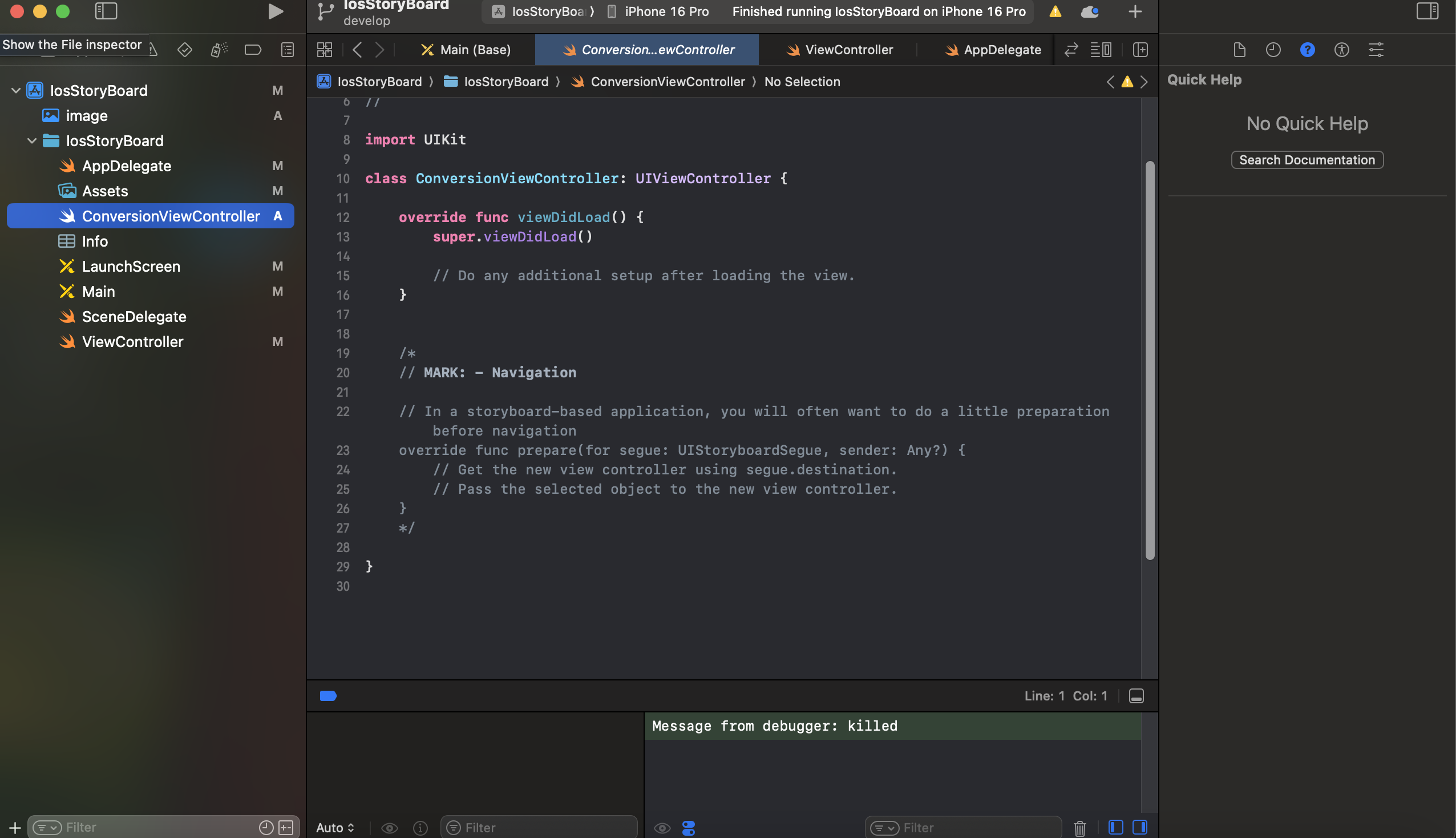This screenshot has height=838, width=1456.
Task: Click the swap editor arrows icon
Action: click(x=1071, y=50)
